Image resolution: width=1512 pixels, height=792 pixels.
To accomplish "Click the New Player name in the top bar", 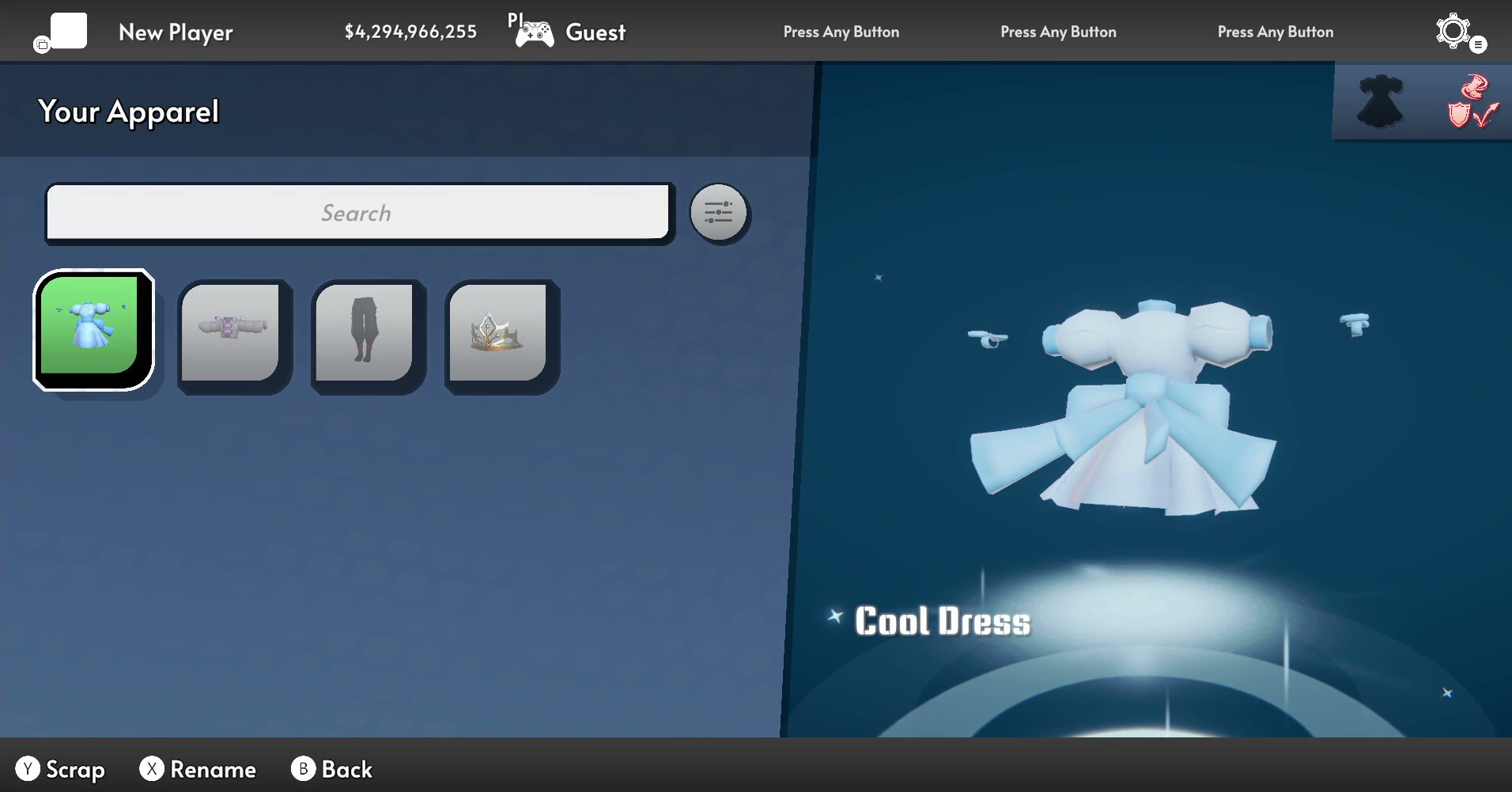I will (175, 32).
